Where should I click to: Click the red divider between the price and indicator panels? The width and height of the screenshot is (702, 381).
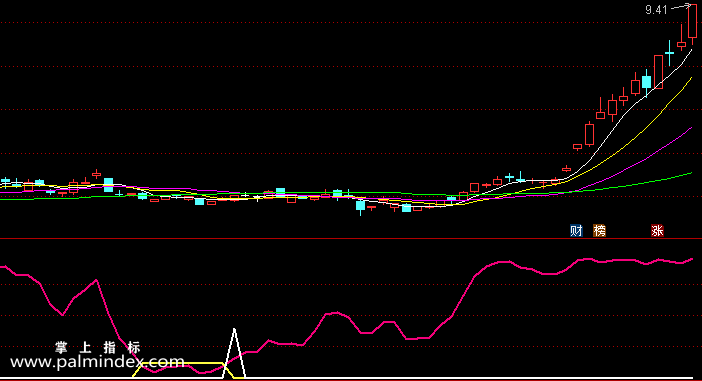[x=351, y=239]
